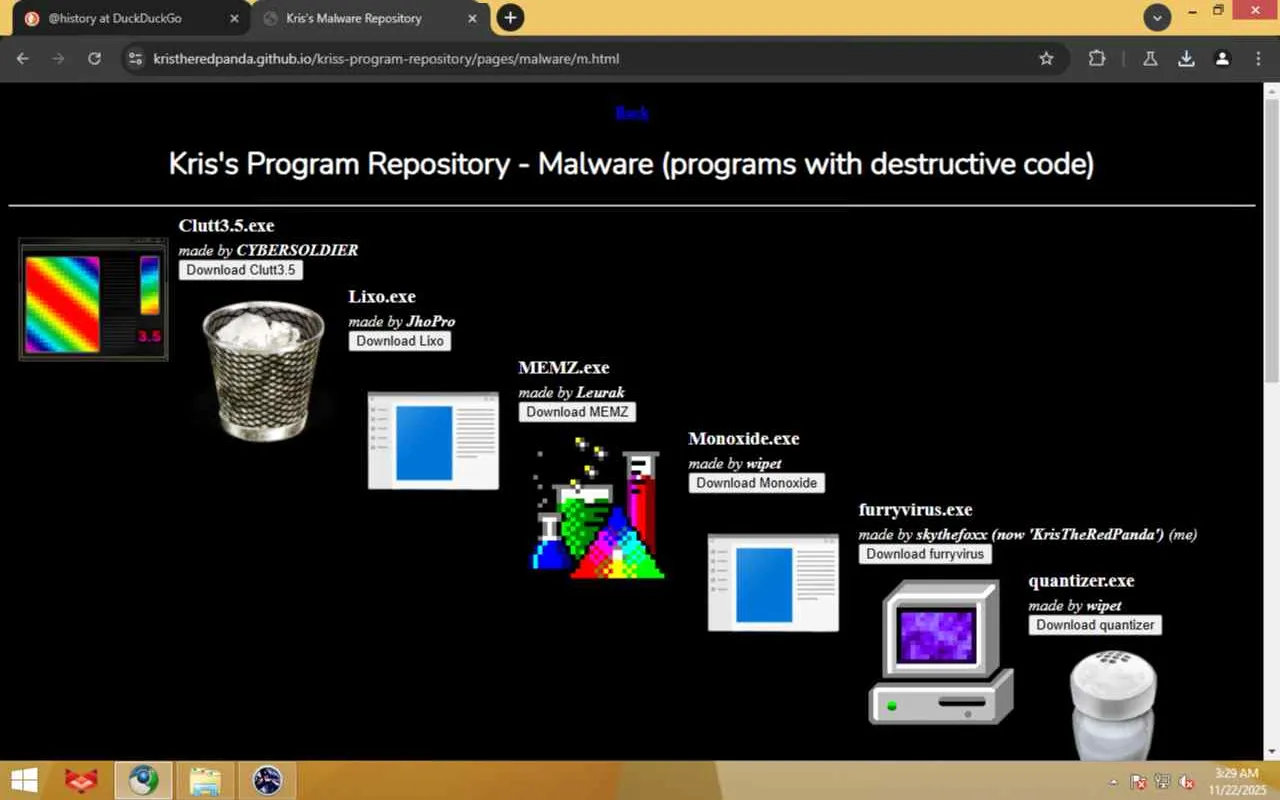Click the Download Clutt3.5 button
The height and width of the screenshot is (800, 1280).
(x=241, y=270)
